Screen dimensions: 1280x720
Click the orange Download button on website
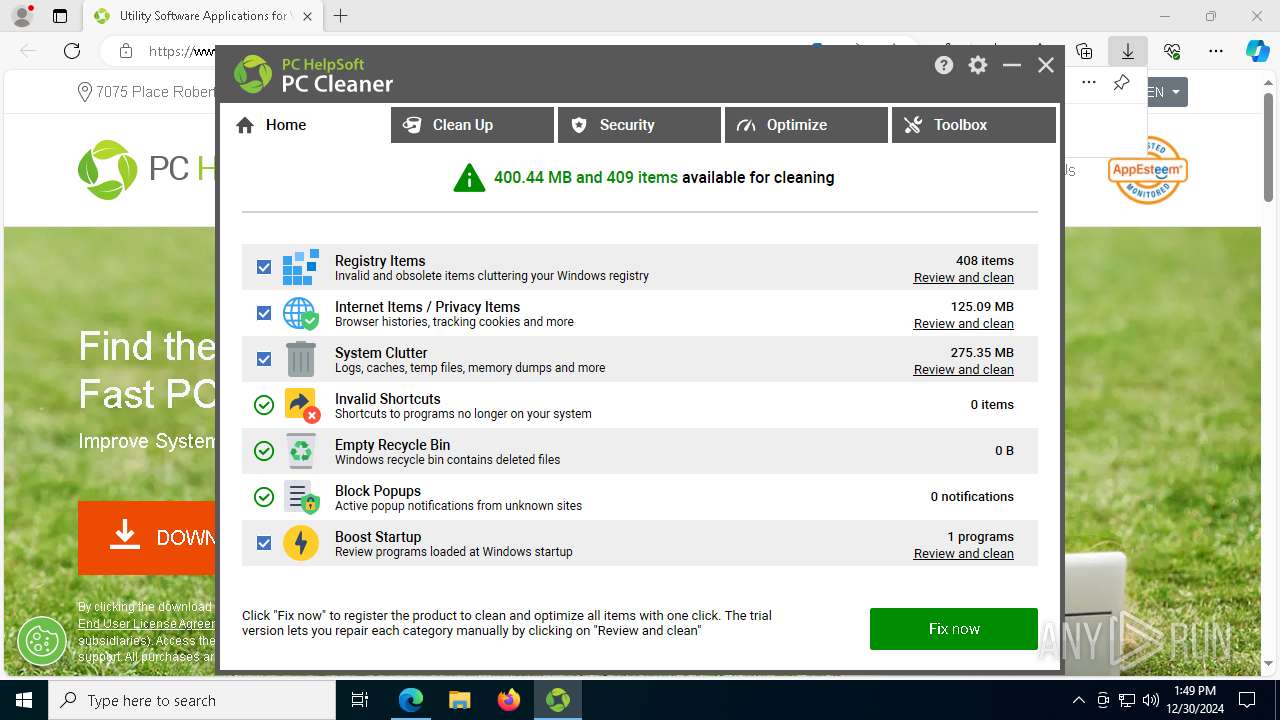tap(148, 538)
